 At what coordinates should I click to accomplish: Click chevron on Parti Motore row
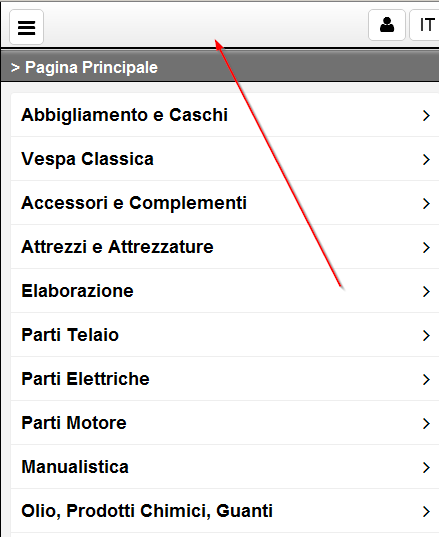[x=426, y=424]
